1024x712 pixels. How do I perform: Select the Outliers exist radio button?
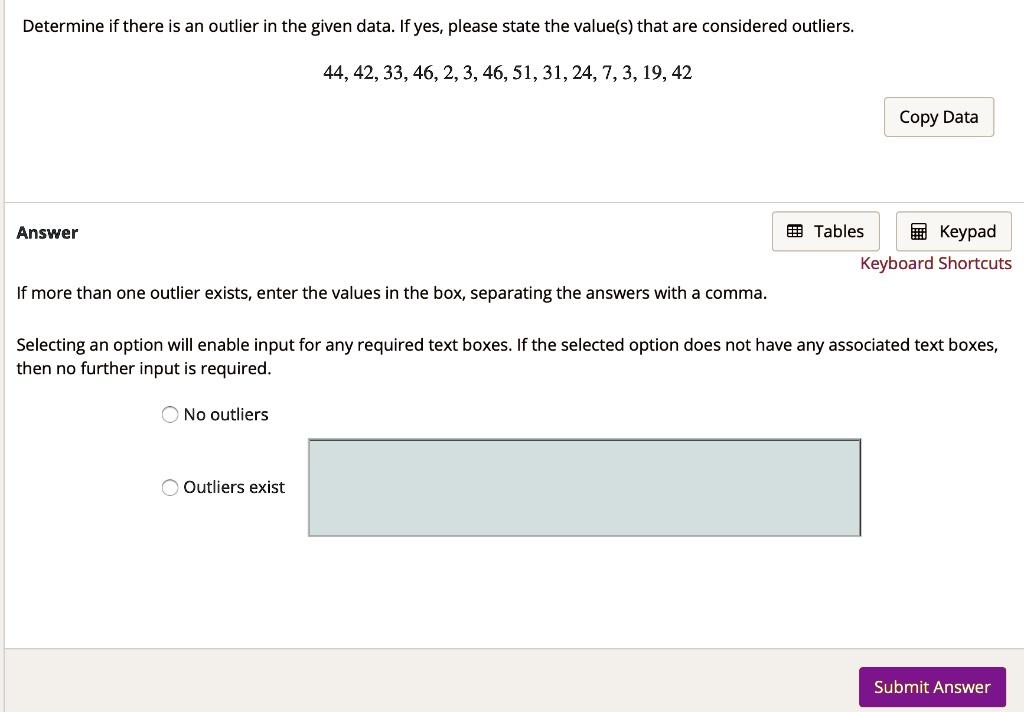170,487
